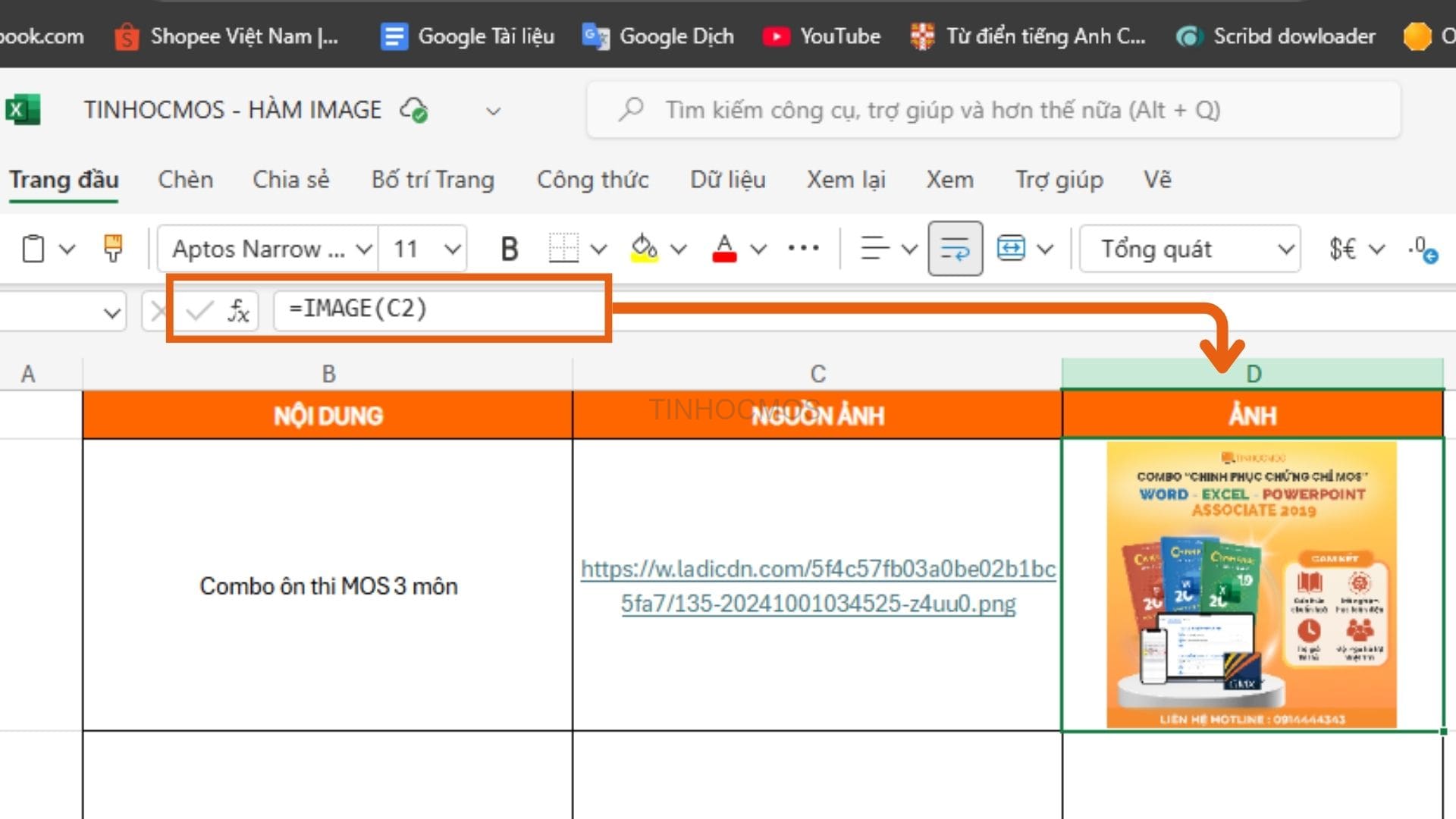Select cell Combo ôn thi MOS 3 môn
Viewport: 1456px width, 819px height.
pyautogui.click(x=328, y=585)
